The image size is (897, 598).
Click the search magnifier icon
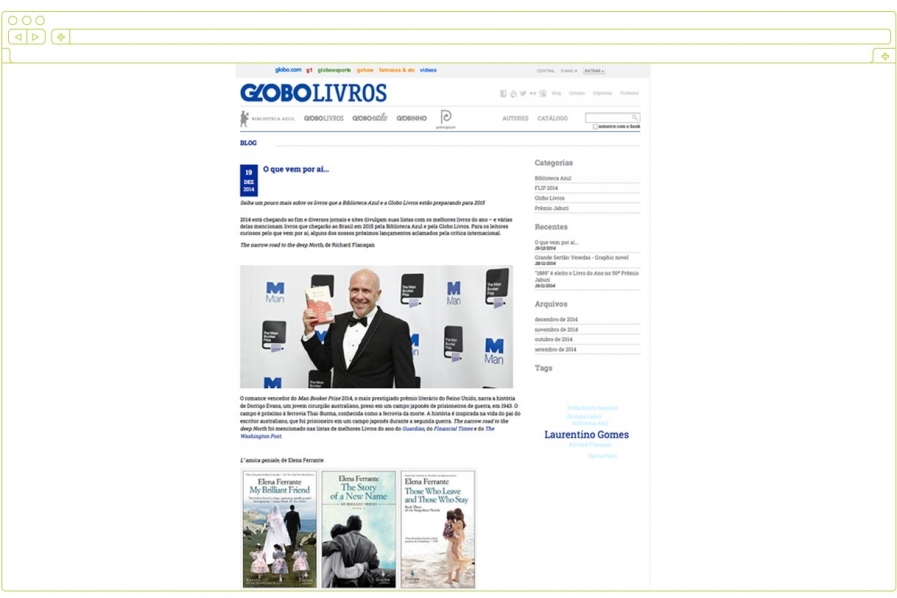[634, 117]
